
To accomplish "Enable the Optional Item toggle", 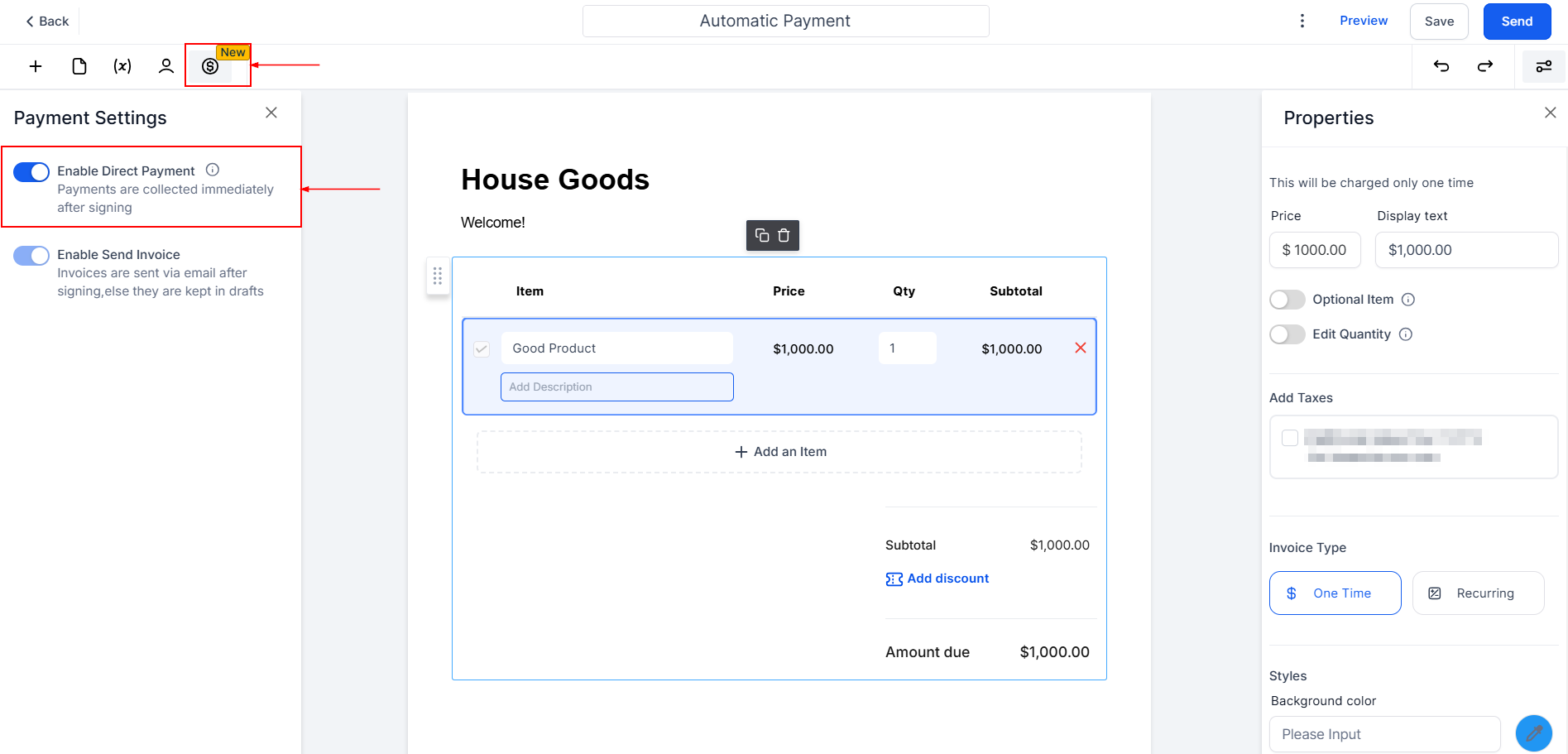I will pos(1287,300).
